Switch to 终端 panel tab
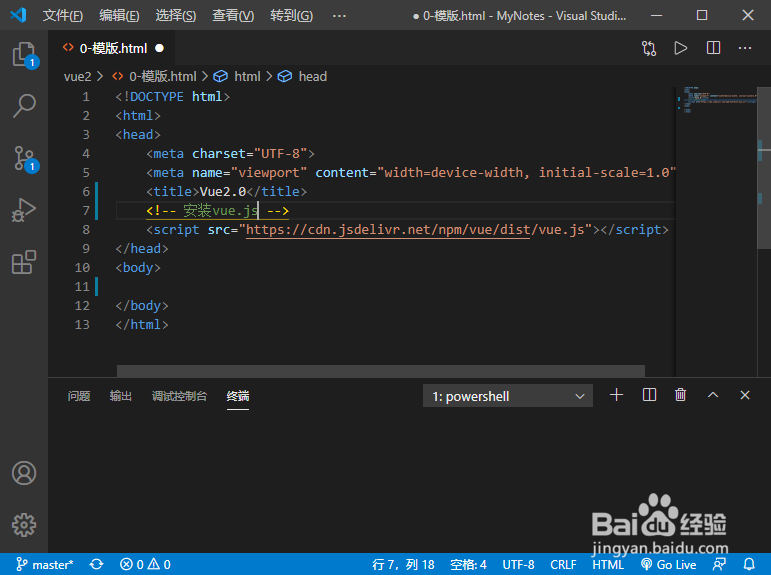This screenshot has width=771, height=575. 238,396
